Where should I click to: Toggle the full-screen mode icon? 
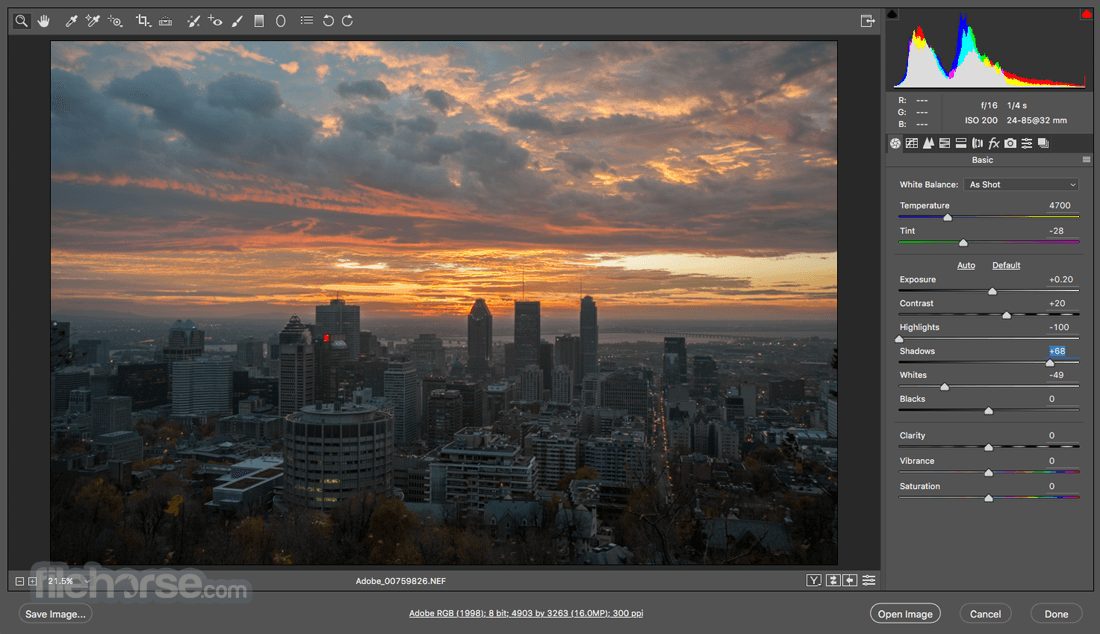(868, 20)
